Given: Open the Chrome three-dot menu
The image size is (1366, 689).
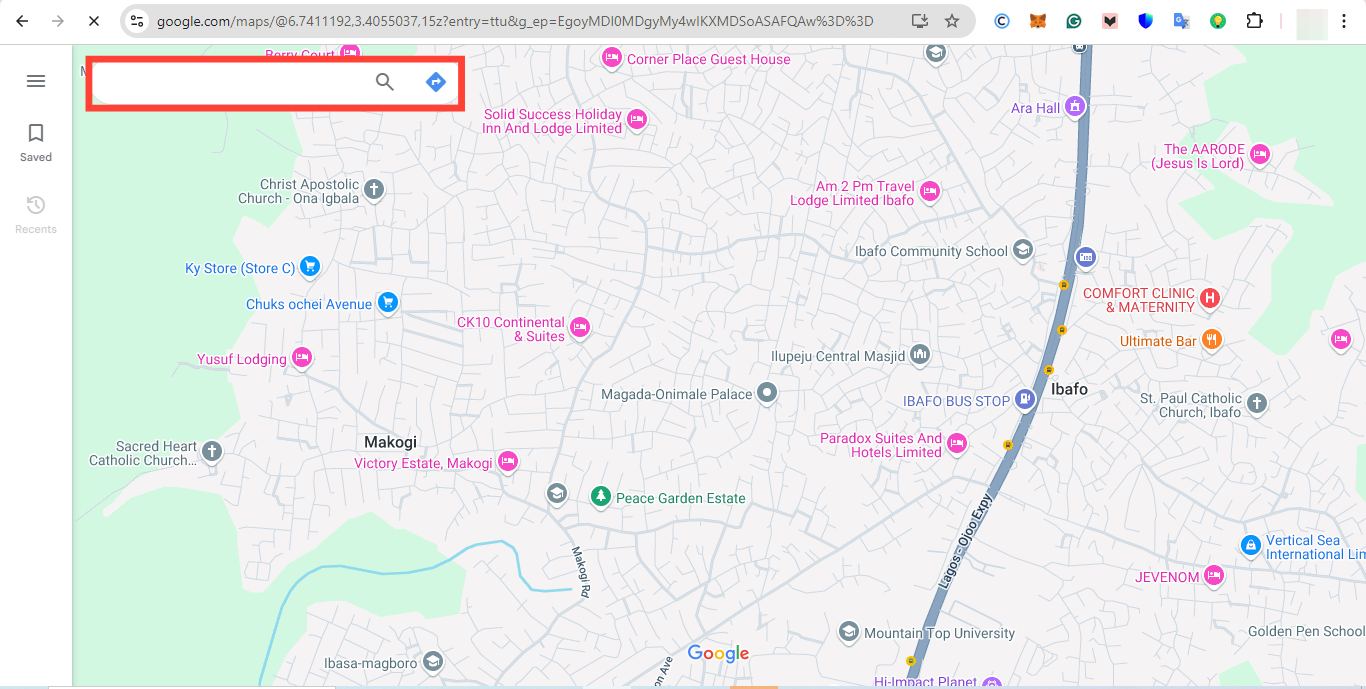Looking at the screenshot, I should 1344,21.
